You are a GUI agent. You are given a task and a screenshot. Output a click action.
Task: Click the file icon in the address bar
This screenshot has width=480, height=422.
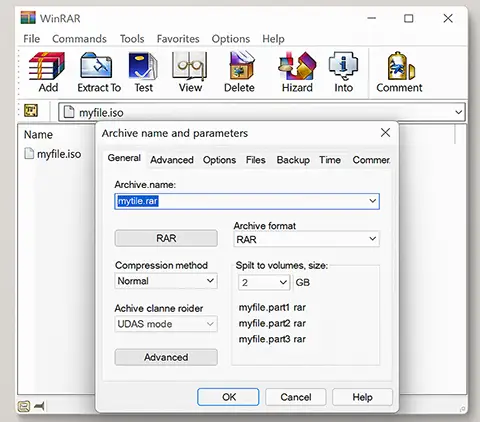(69, 112)
